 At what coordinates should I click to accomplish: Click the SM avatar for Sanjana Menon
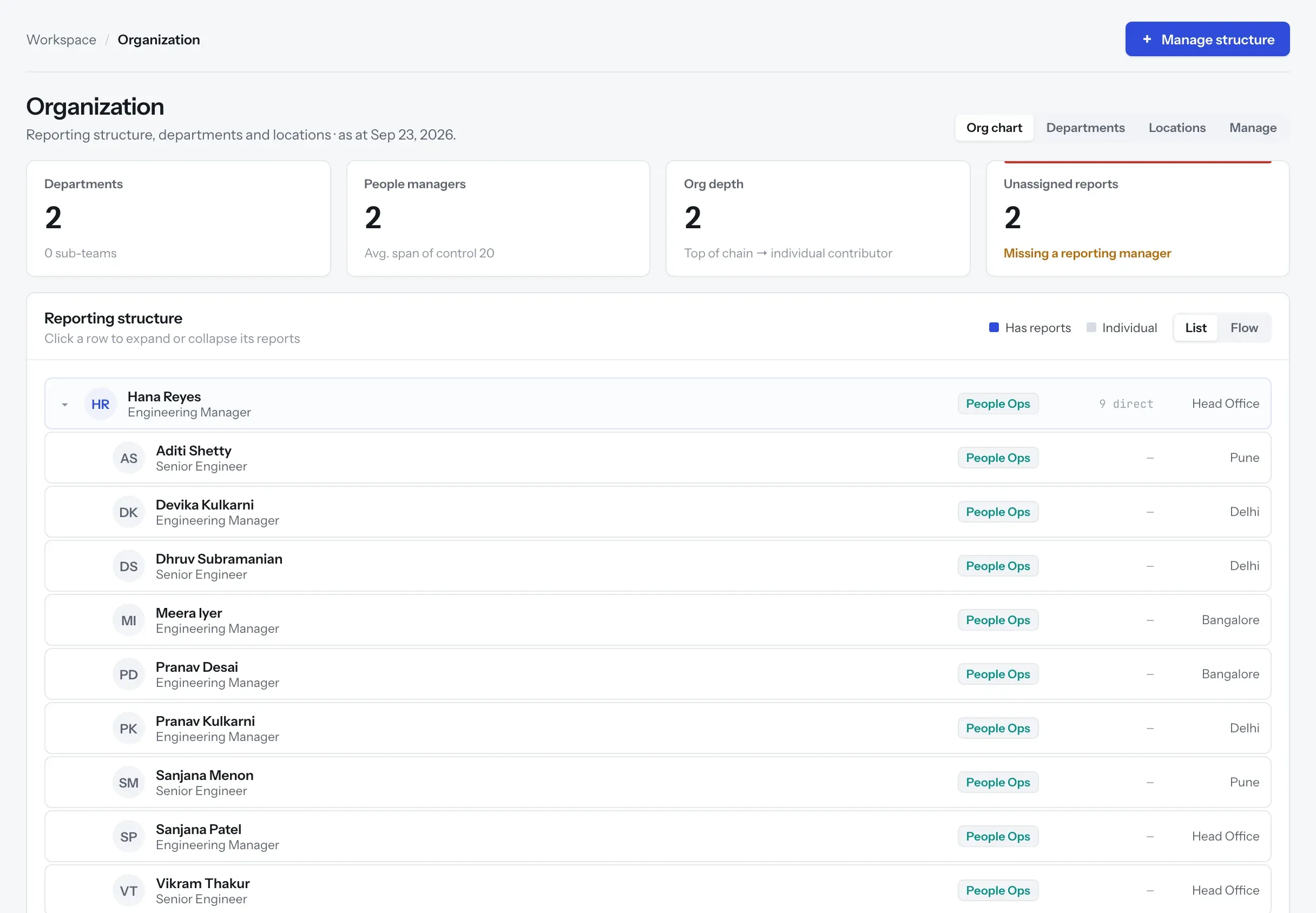[x=129, y=783]
